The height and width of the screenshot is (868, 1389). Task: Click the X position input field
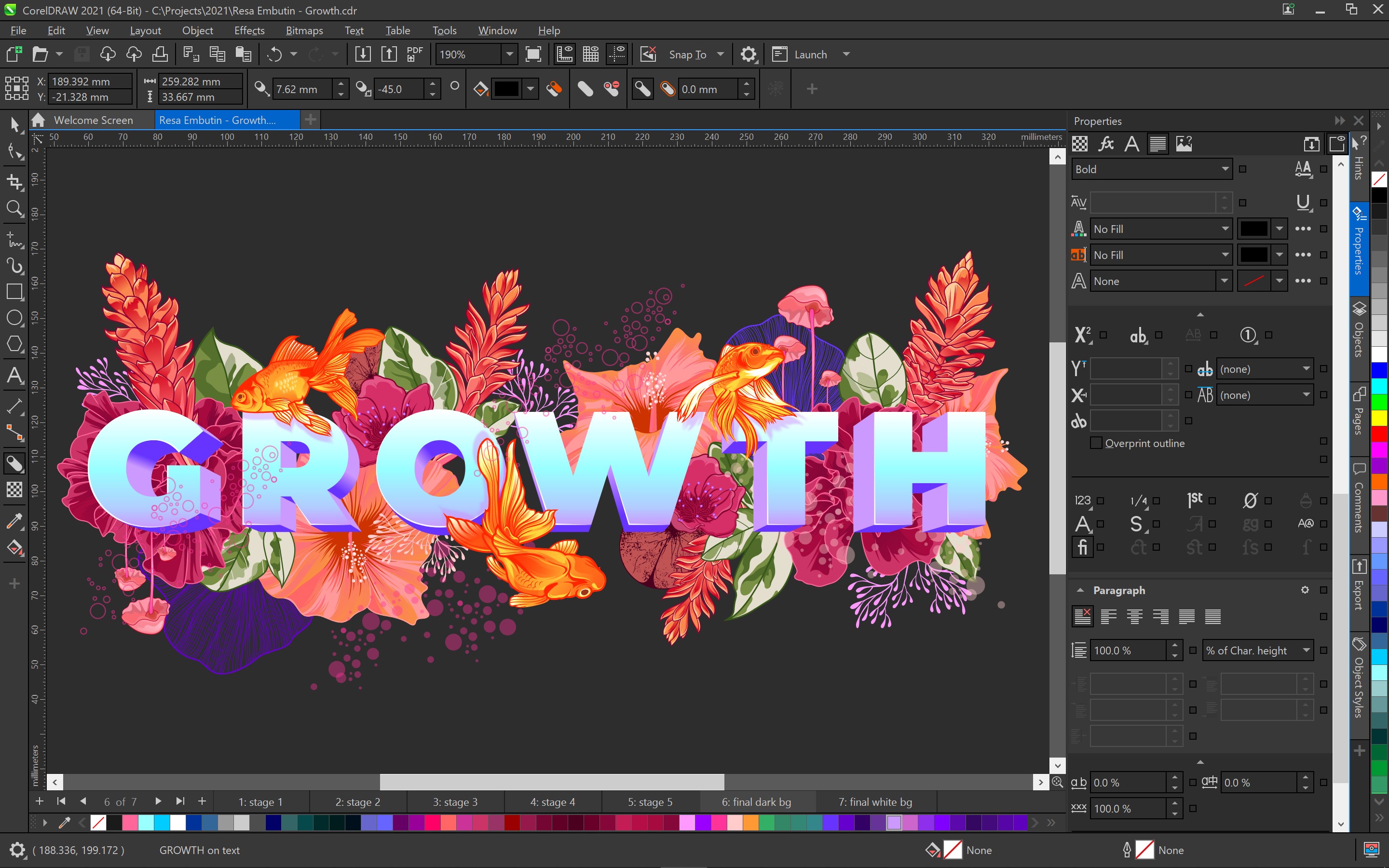[x=89, y=81]
